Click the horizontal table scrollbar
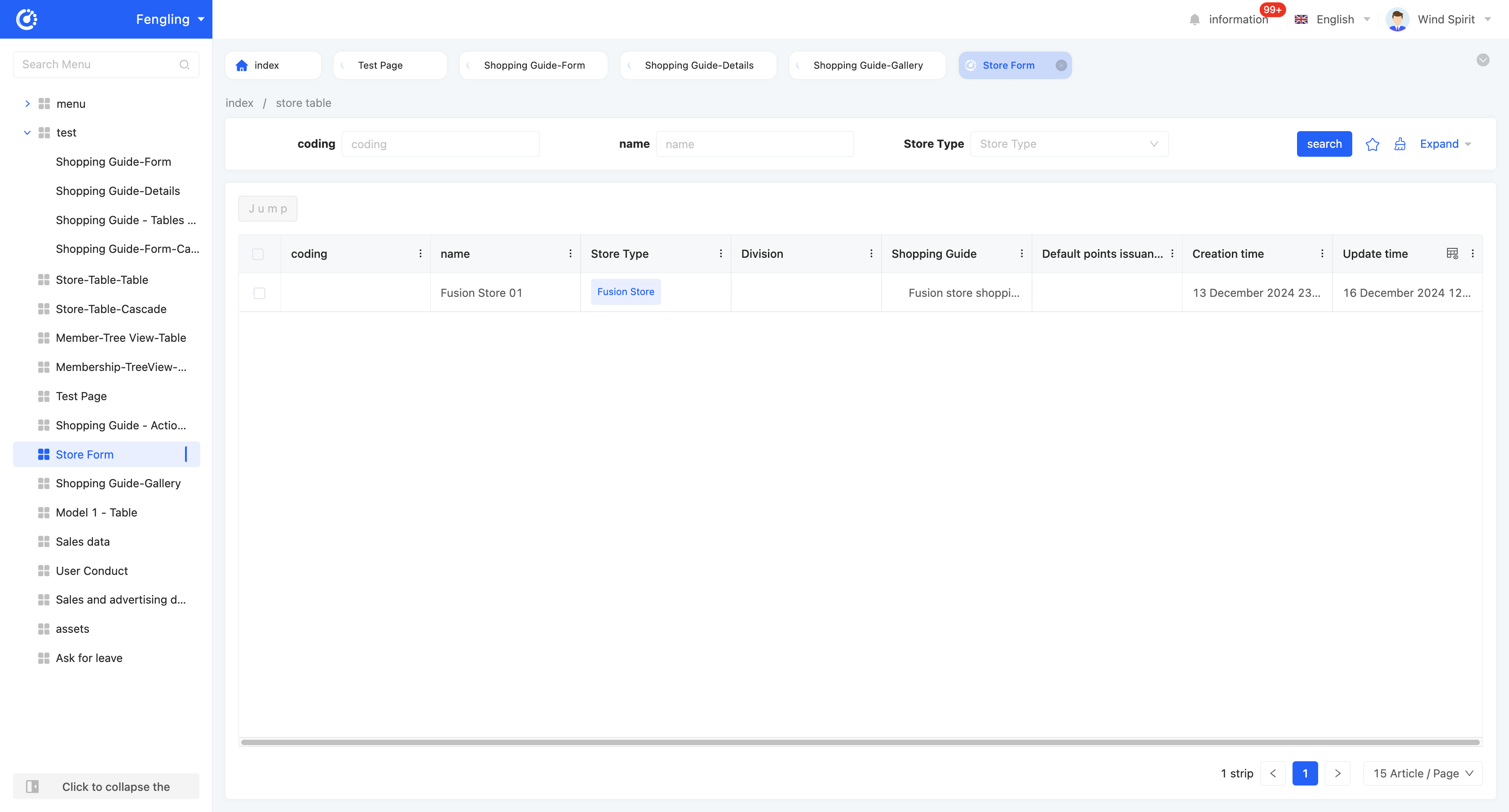This screenshot has width=1509, height=812. [x=860, y=742]
